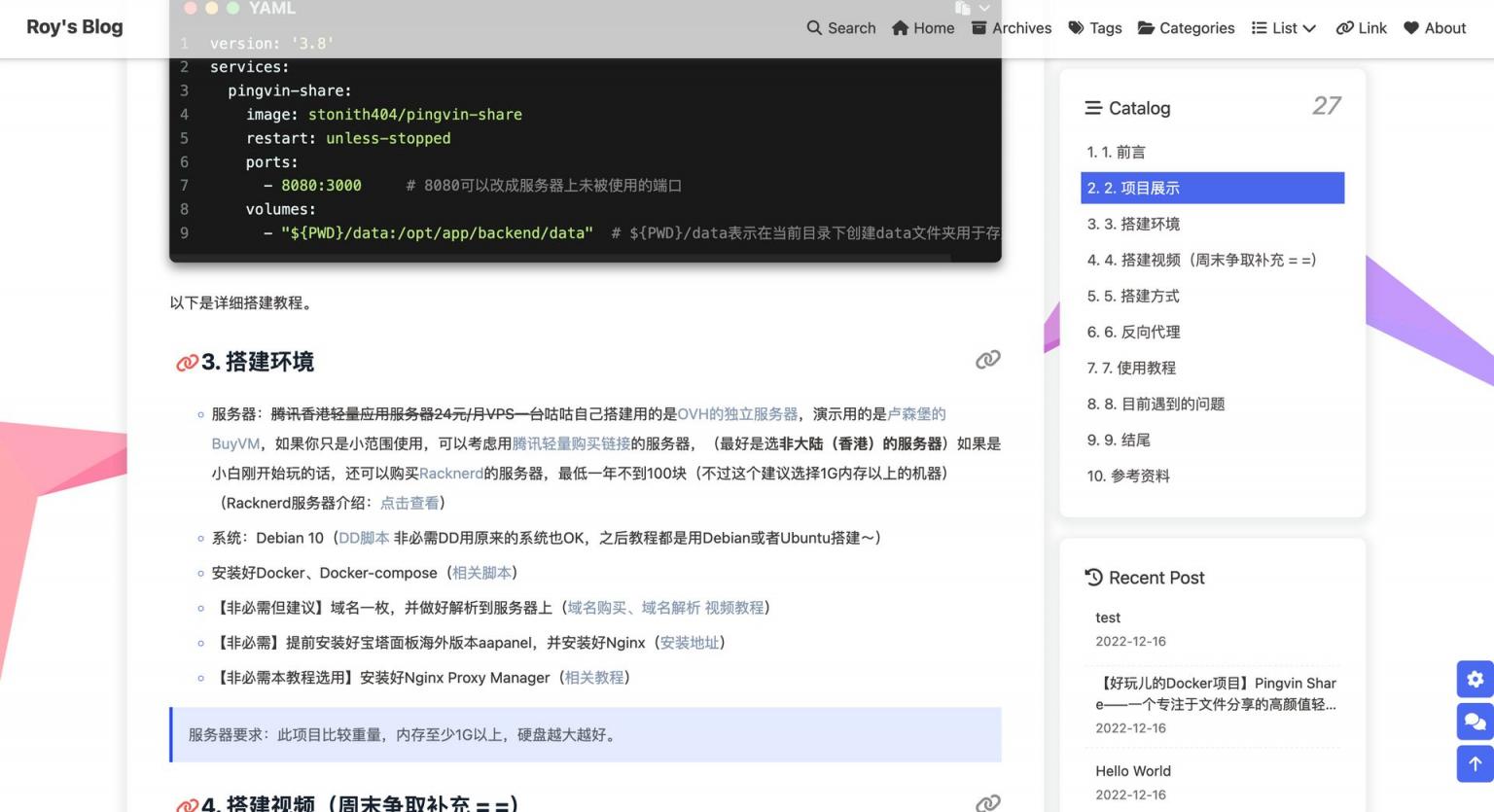Collapse the YAML code block using the chevron

click(984, 8)
